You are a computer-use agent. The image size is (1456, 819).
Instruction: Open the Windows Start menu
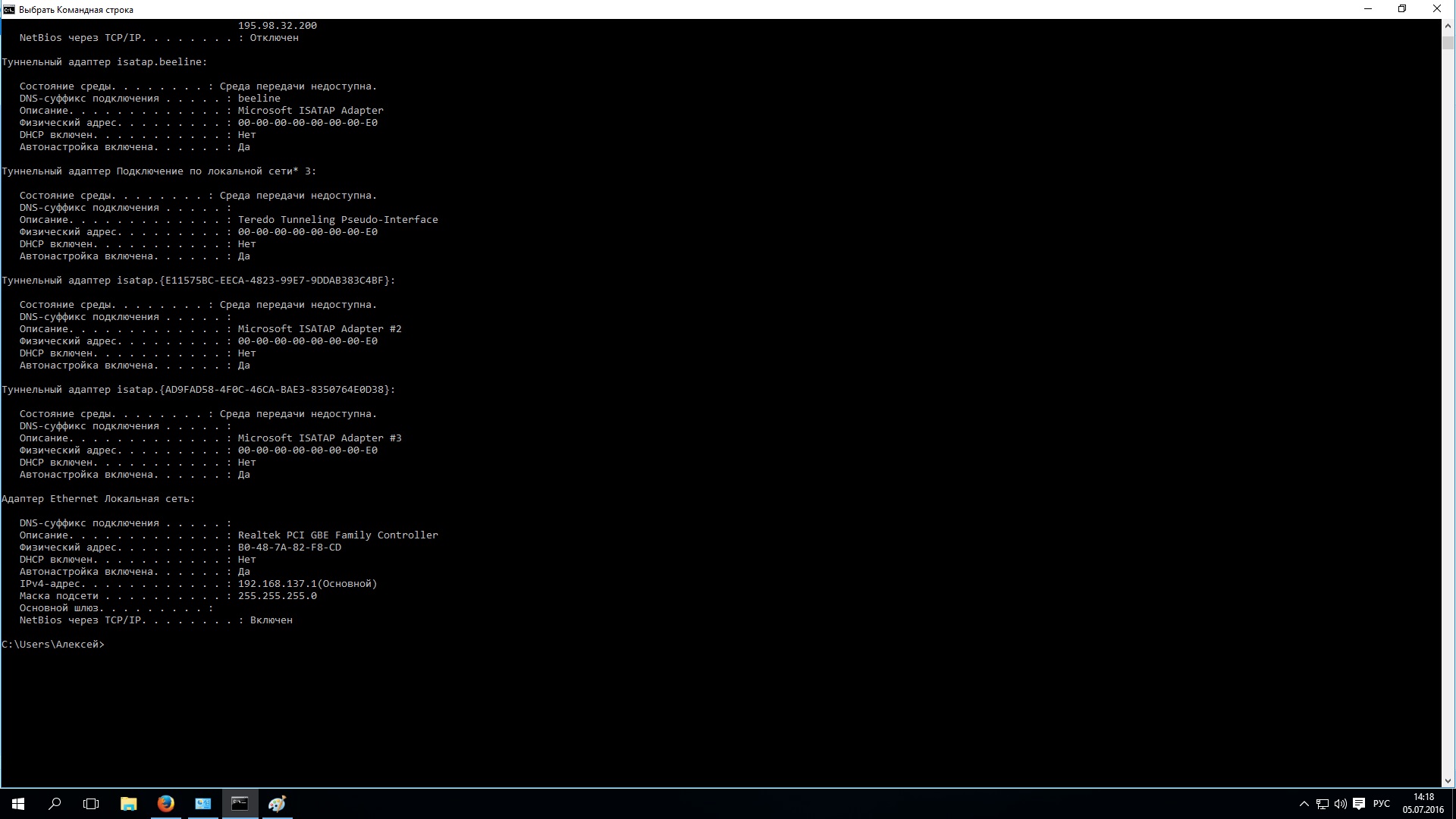(x=18, y=804)
